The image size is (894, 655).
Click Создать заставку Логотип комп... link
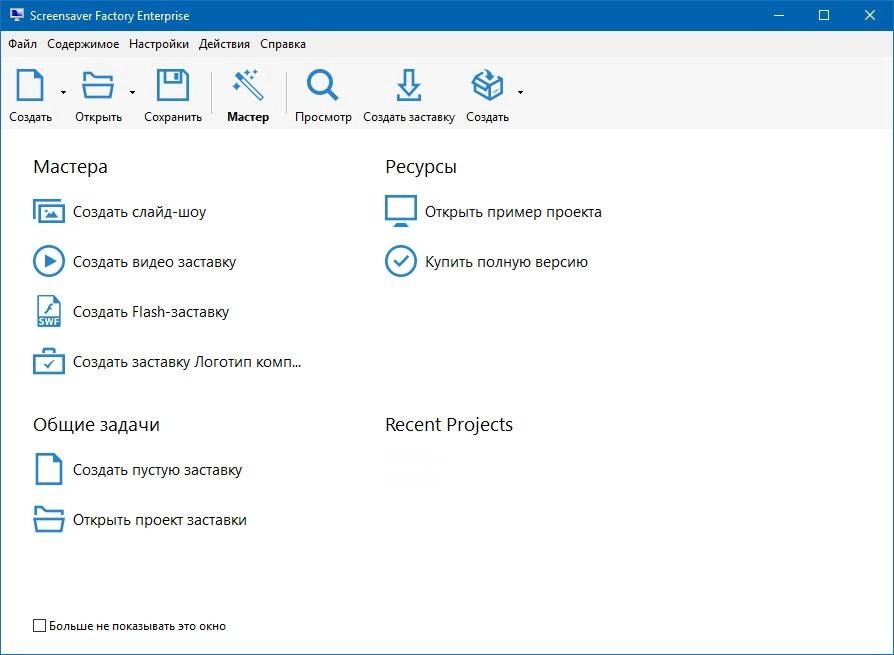point(187,362)
